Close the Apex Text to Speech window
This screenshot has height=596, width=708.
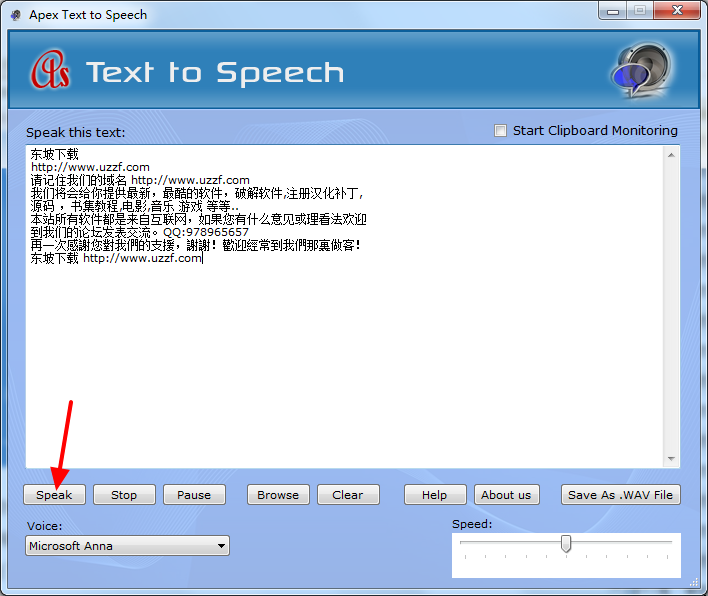pyautogui.click(x=677, y=11)
